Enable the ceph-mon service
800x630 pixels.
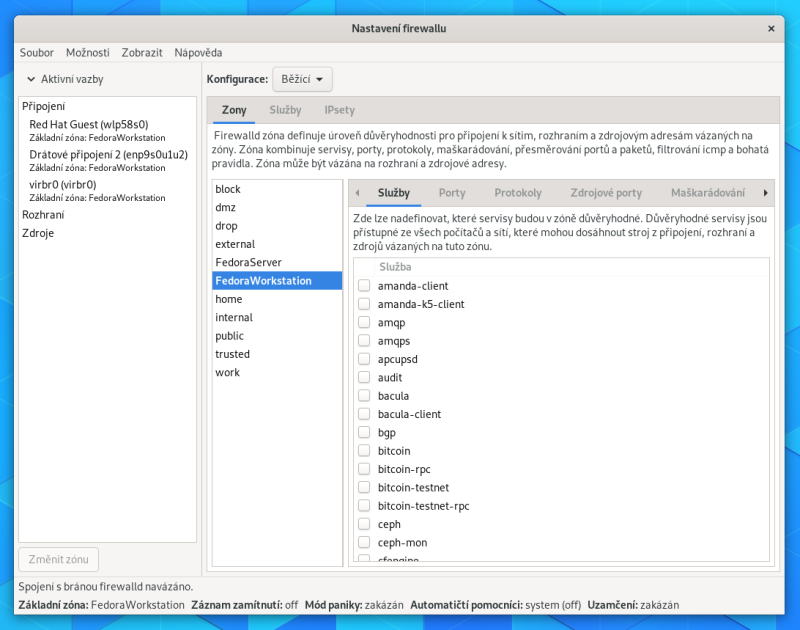366,541
